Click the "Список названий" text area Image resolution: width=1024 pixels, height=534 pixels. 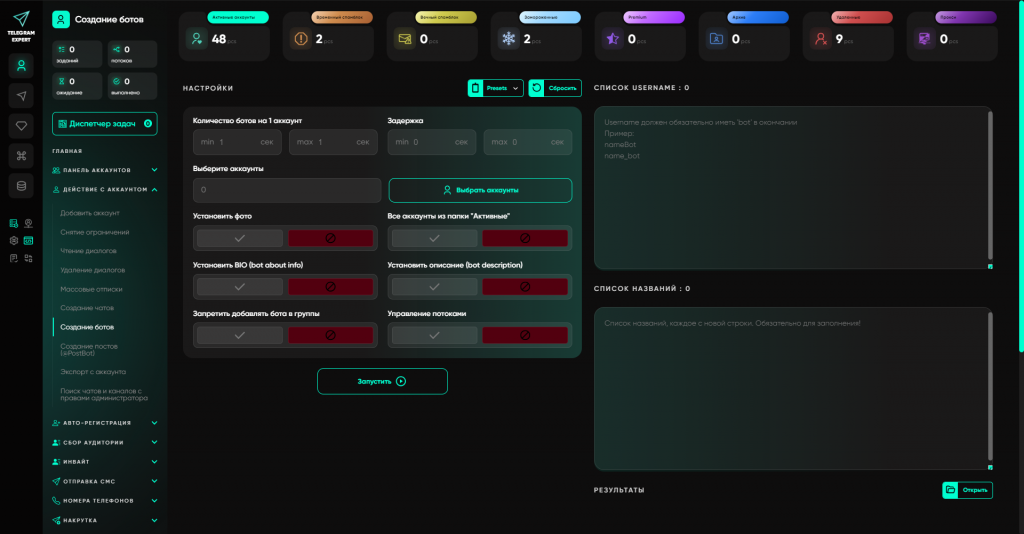[790, 388]
